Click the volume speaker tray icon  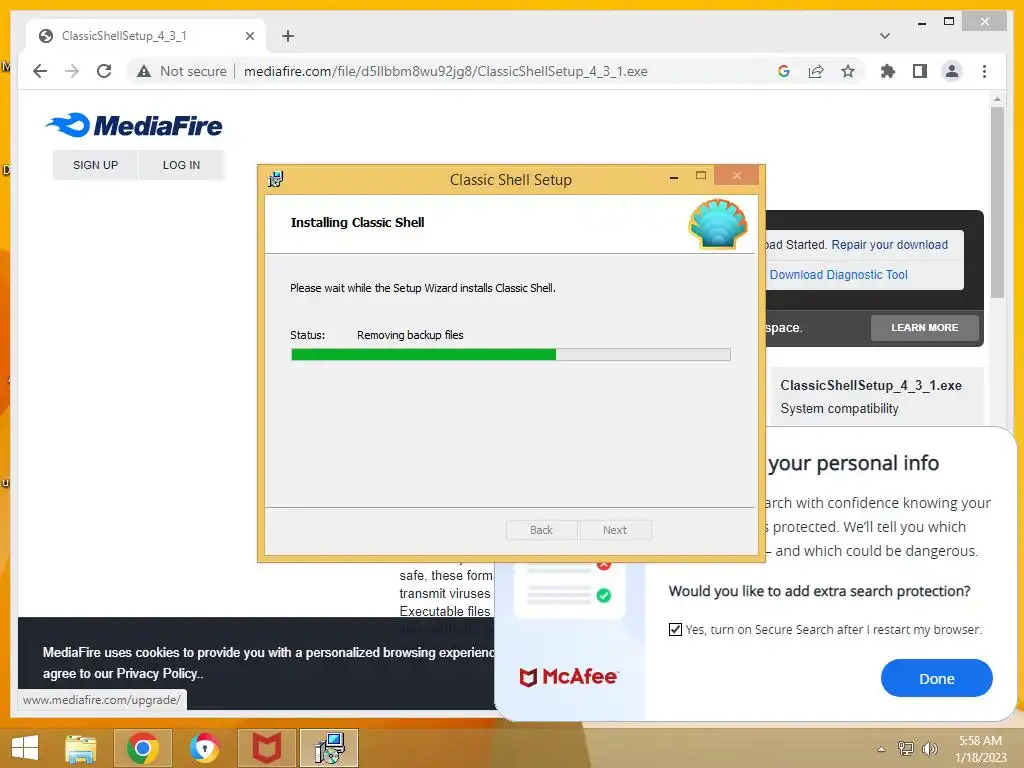[x=929, y=748]
